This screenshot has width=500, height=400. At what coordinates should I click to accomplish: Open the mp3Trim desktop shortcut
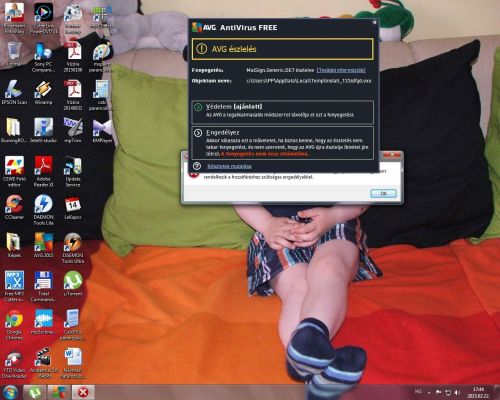(x=73, y=131)
